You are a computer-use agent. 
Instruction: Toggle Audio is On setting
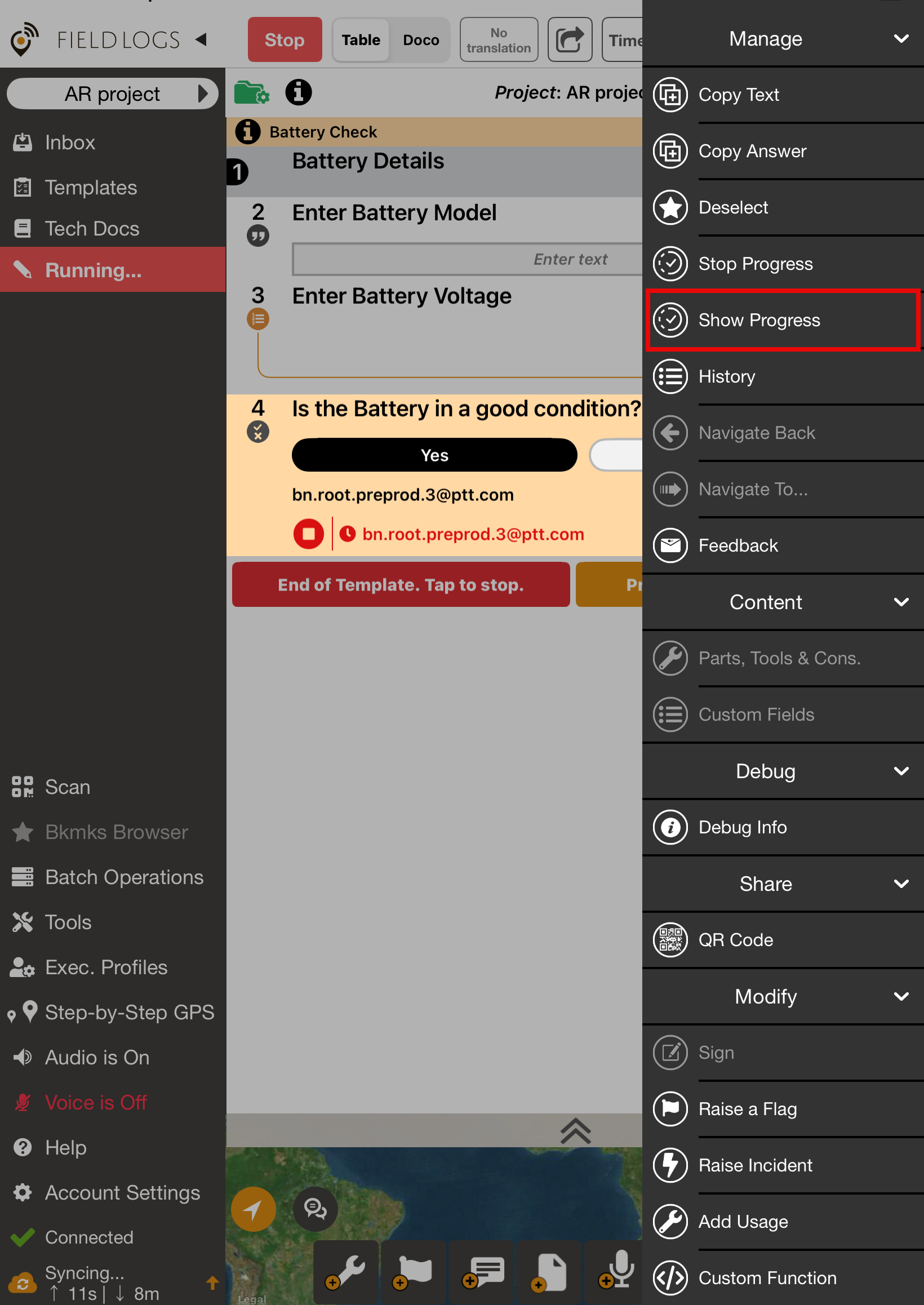coord(97,1058)
